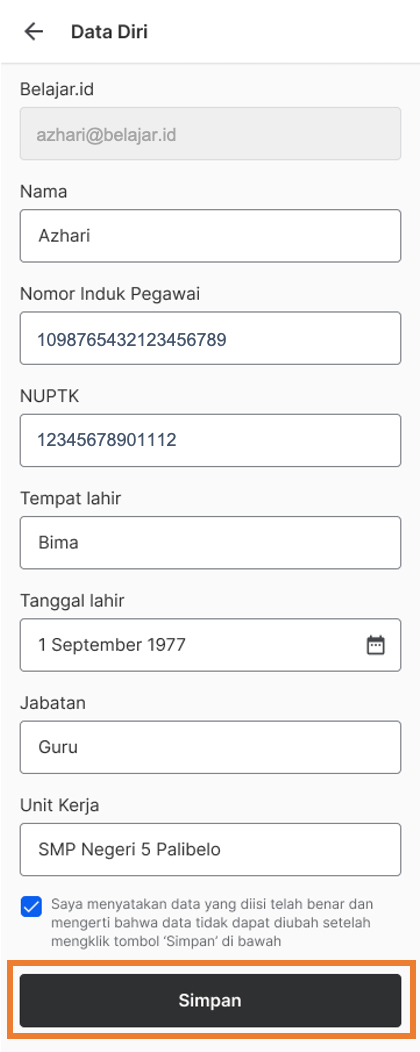Click the Data Diri page title

point(109,32)
